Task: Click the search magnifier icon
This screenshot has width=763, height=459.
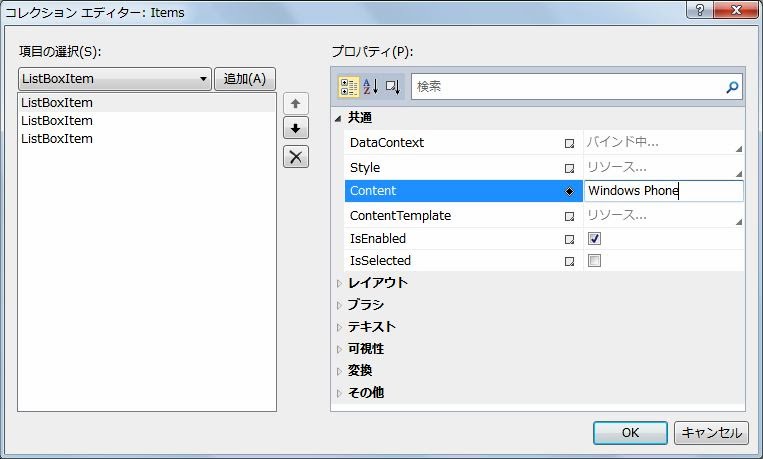Action: pos(732,88)
